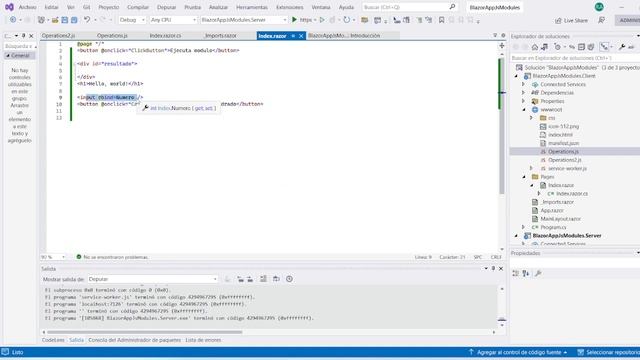Expand the Program.cs node
The width and height of the screenshot is (640, 360).
[524, 227]
